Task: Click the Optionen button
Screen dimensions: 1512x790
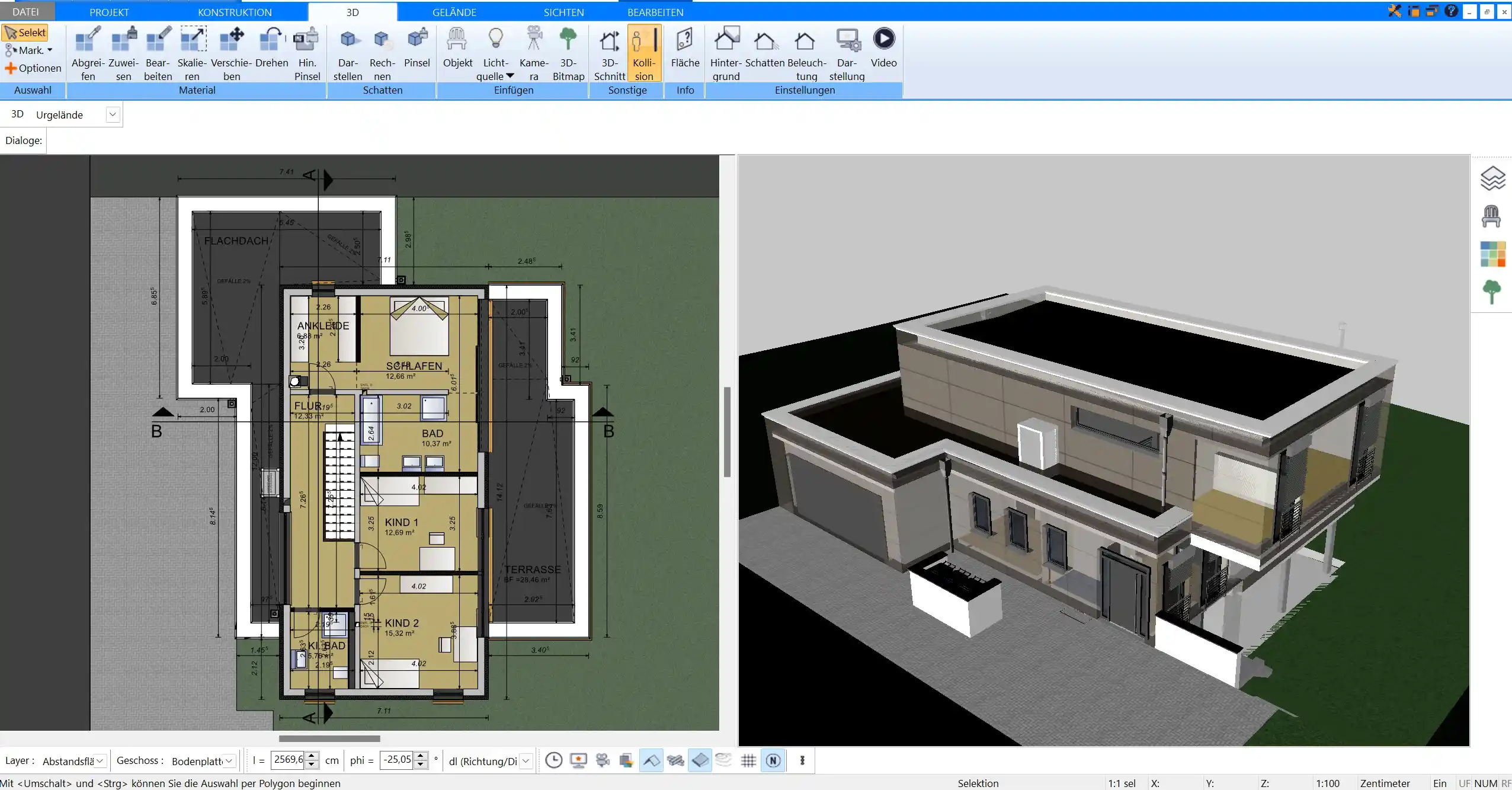Action: (x=33, y=68)
